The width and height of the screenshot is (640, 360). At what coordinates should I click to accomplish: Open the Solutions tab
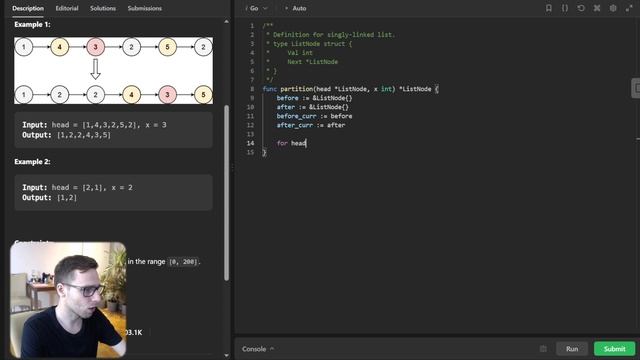[x=103, y=8]
